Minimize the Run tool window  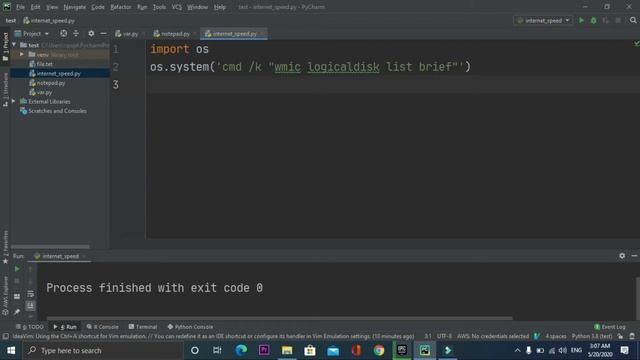[x=634, y=256]
